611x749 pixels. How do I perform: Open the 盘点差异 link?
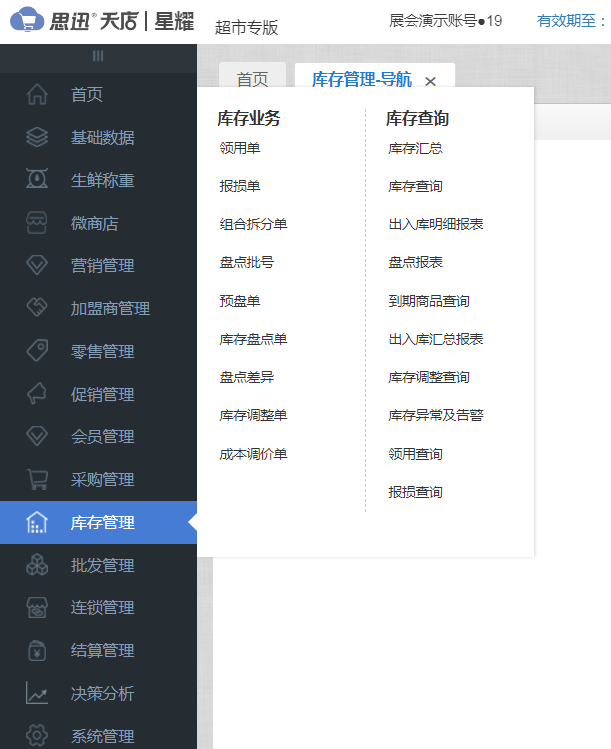pyautogui.click(x=247, y=377)
